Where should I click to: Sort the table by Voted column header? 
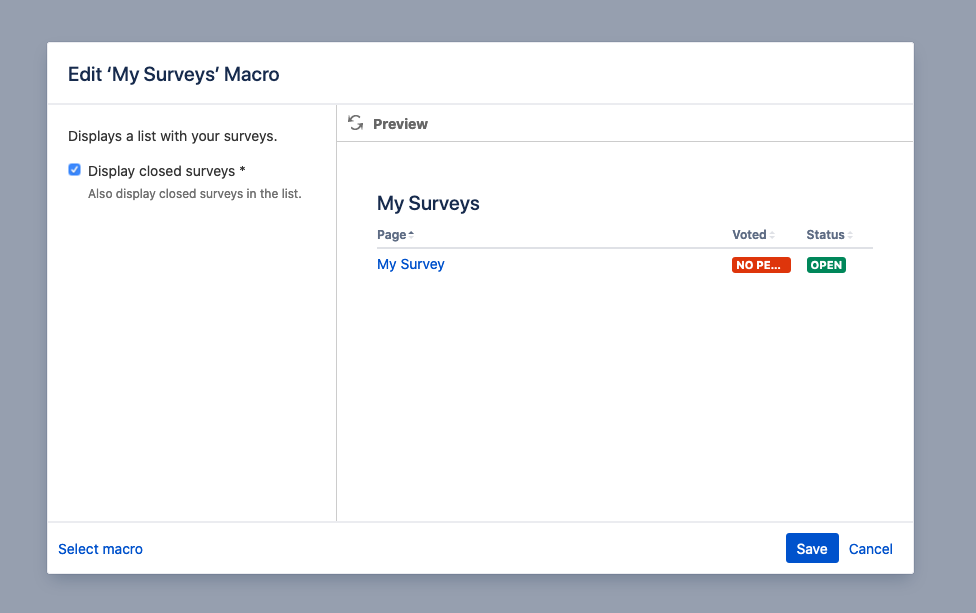point(749,235)
